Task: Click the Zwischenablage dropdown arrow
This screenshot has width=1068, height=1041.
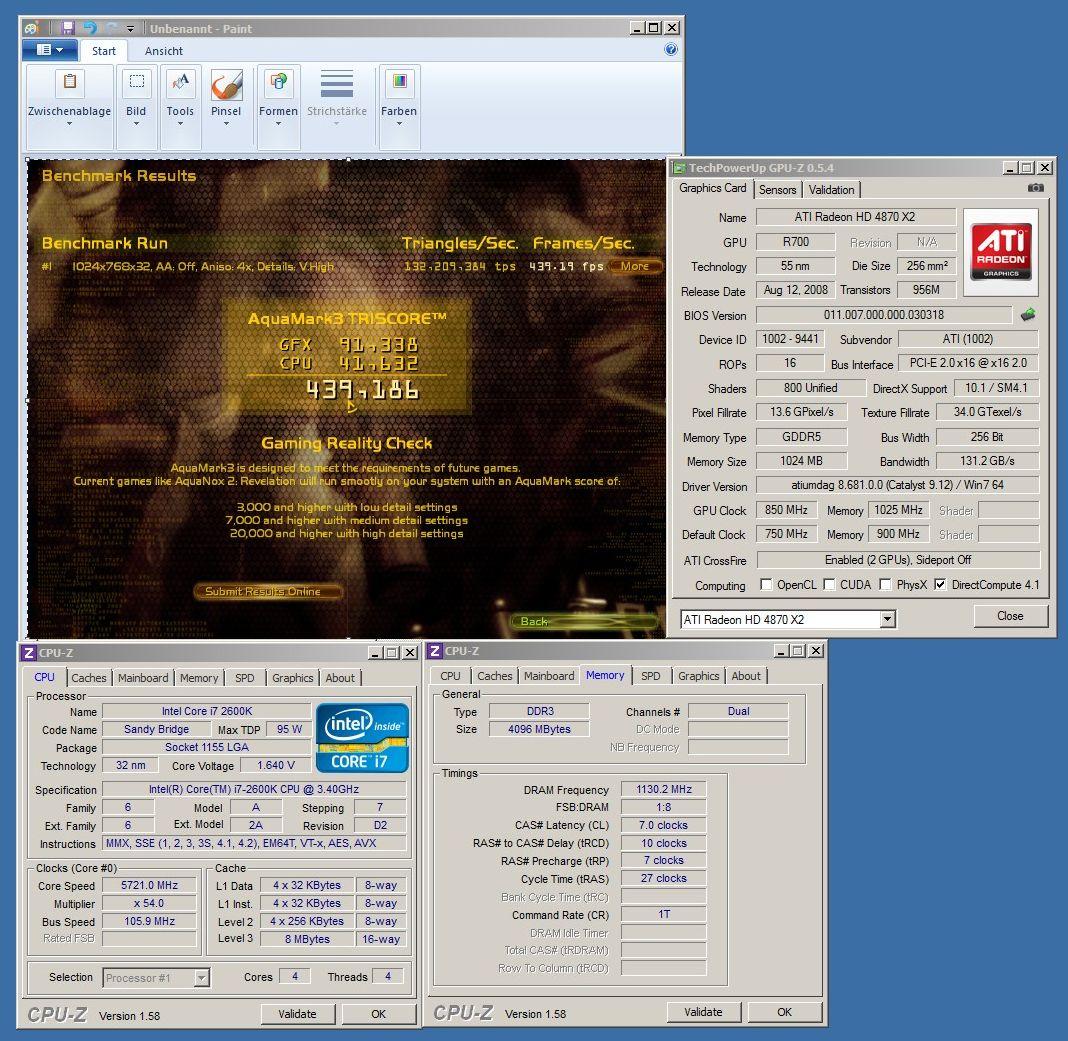Action: click(69, 124)
